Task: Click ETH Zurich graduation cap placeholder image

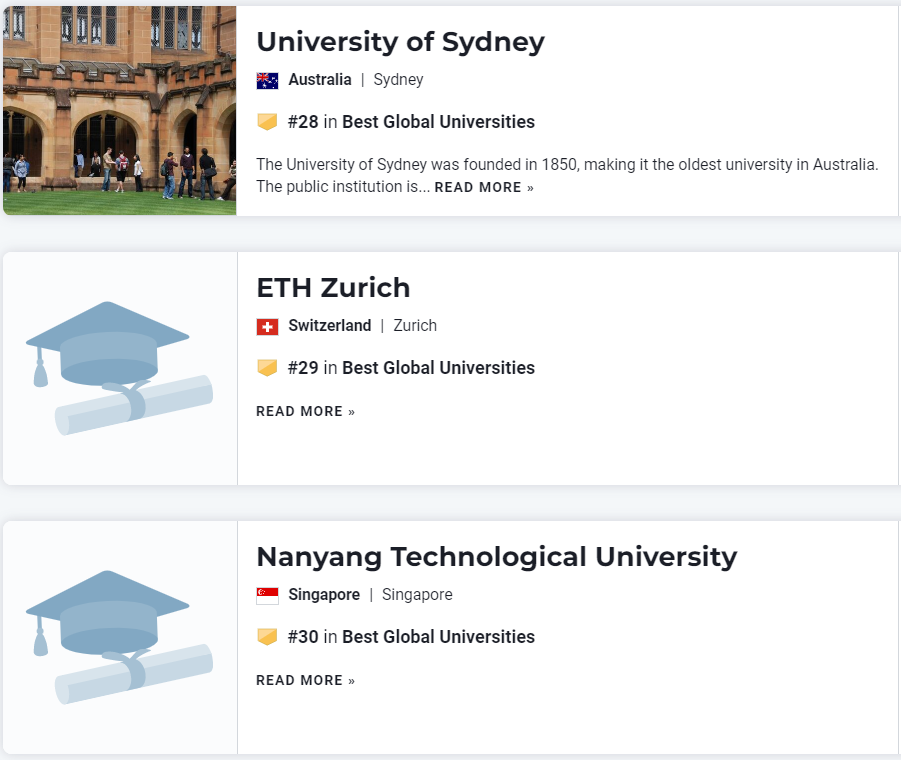Action: coord(120,368)
